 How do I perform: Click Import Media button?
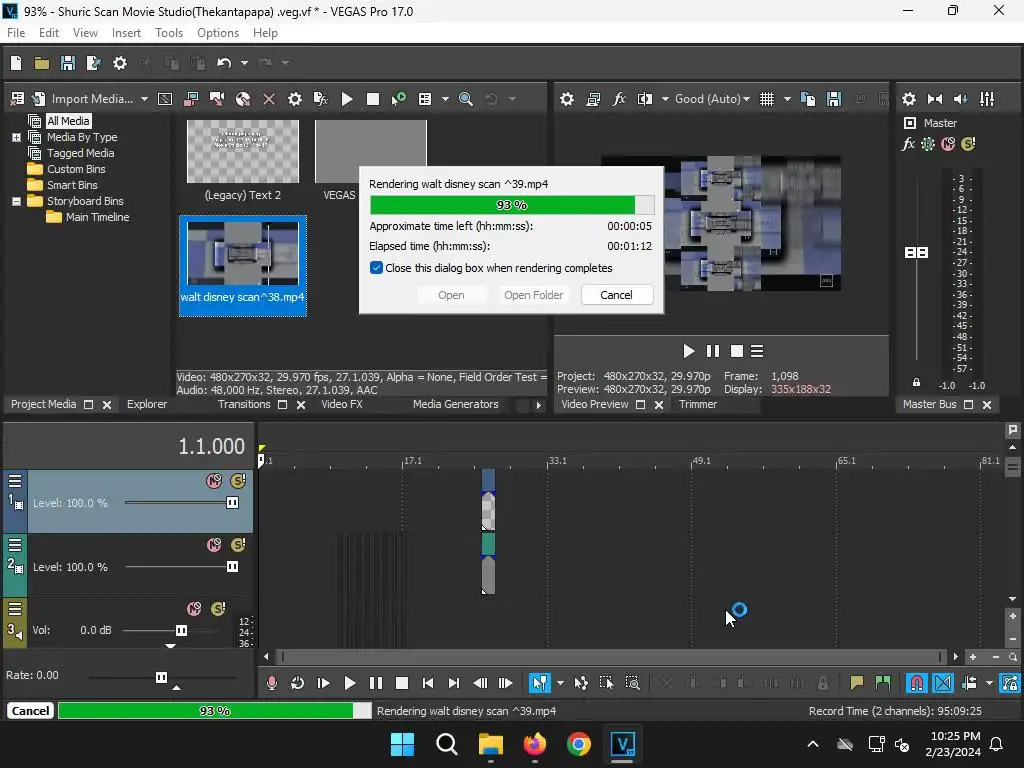click(84, 99)
